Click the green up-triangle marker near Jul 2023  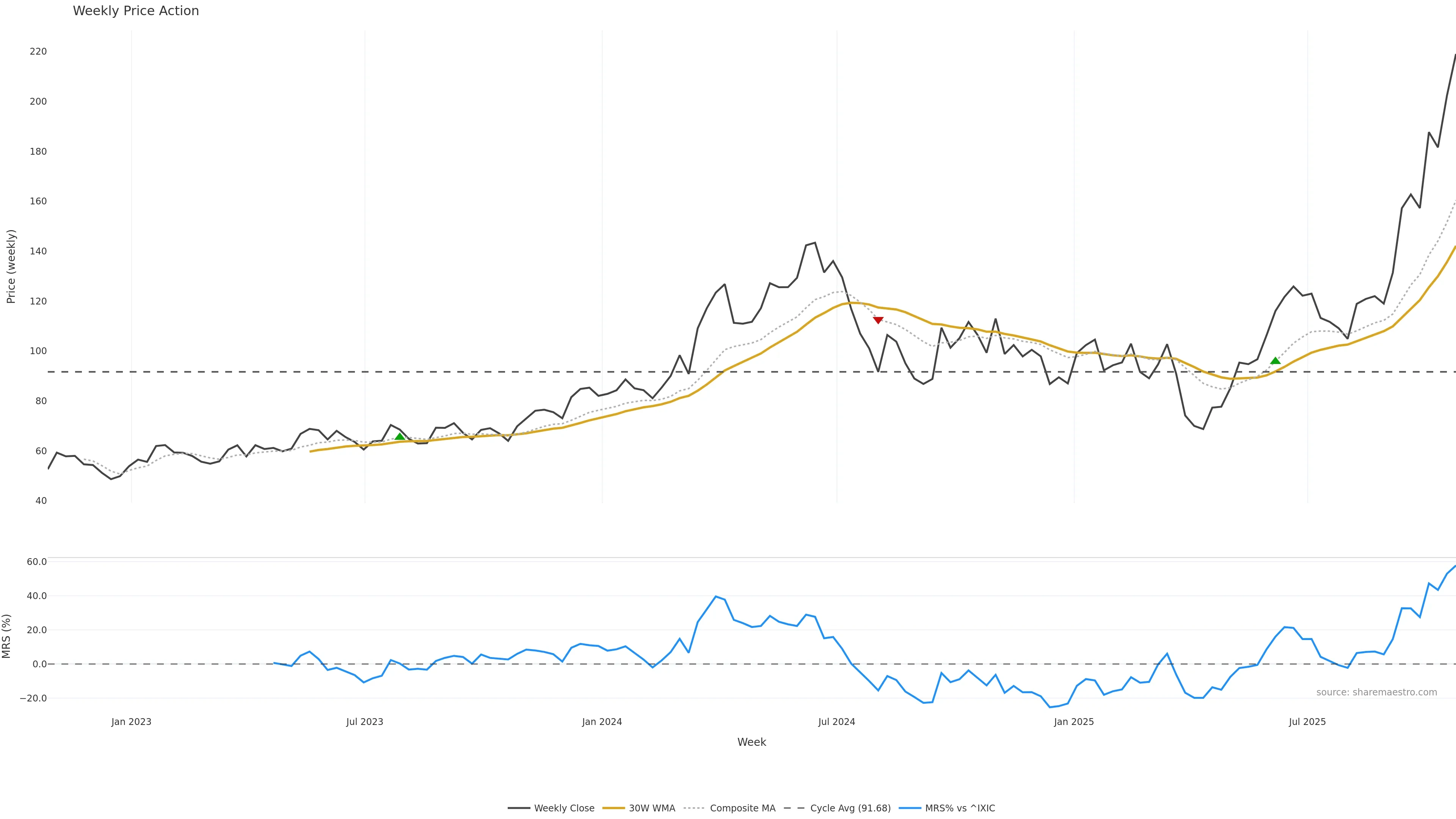[400, 436]
